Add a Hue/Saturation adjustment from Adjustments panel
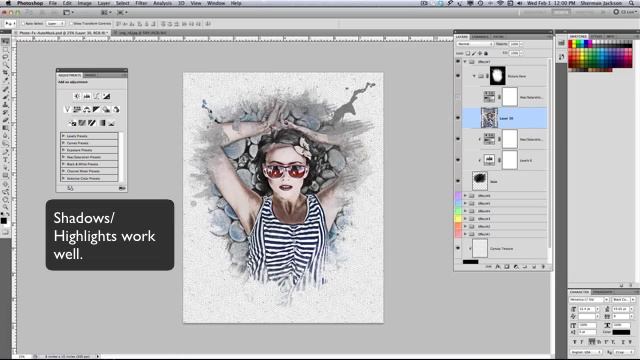This screenshot has height=360, width=640. click(x=77, y=109)
